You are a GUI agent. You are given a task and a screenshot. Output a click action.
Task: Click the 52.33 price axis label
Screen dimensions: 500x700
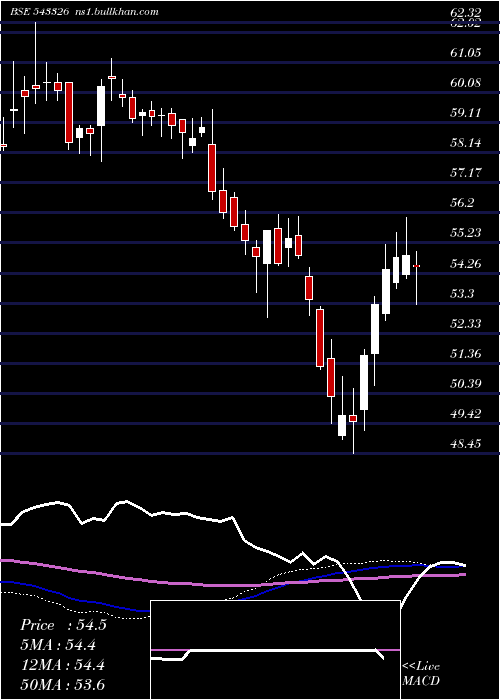[x=466, y=323]
